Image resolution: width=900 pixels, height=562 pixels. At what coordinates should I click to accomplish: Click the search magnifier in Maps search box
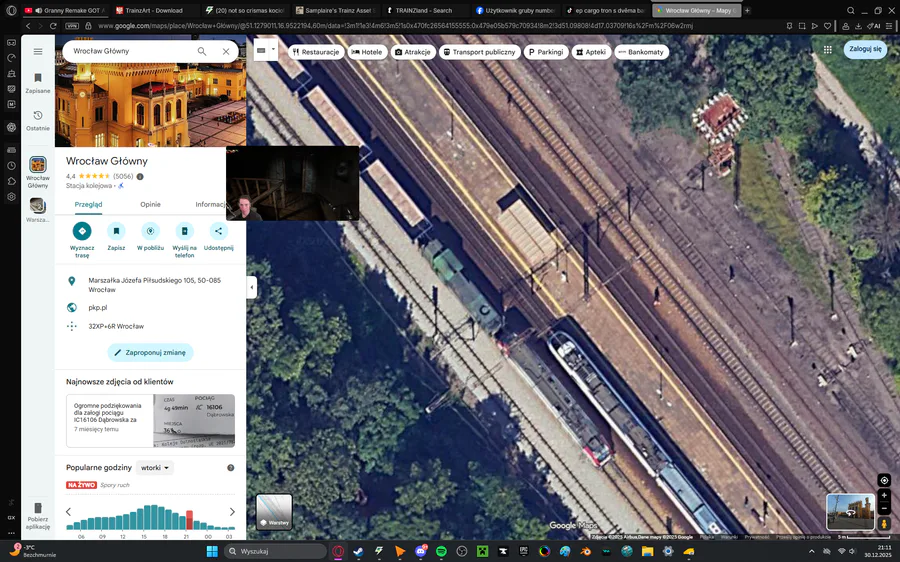click(202, 51)
